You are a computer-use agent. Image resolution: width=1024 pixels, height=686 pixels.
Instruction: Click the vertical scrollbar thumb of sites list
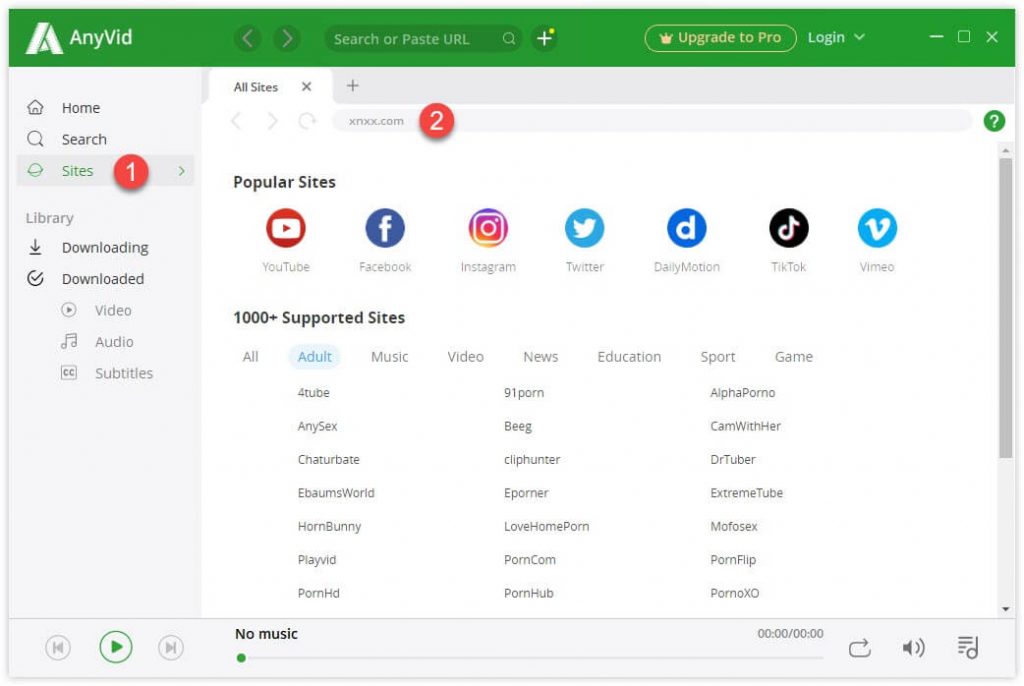click(1005, 308)
